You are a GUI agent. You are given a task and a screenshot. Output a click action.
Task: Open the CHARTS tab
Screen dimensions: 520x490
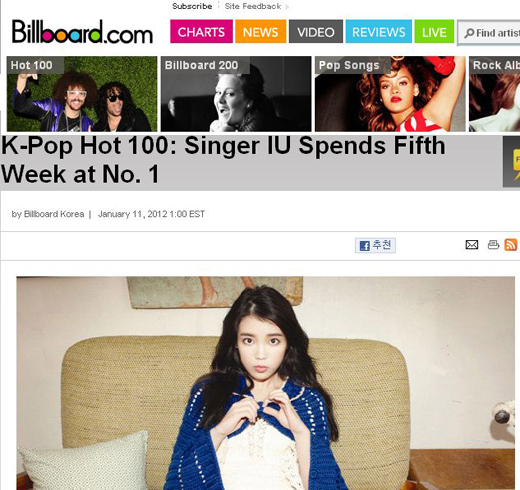201,32
